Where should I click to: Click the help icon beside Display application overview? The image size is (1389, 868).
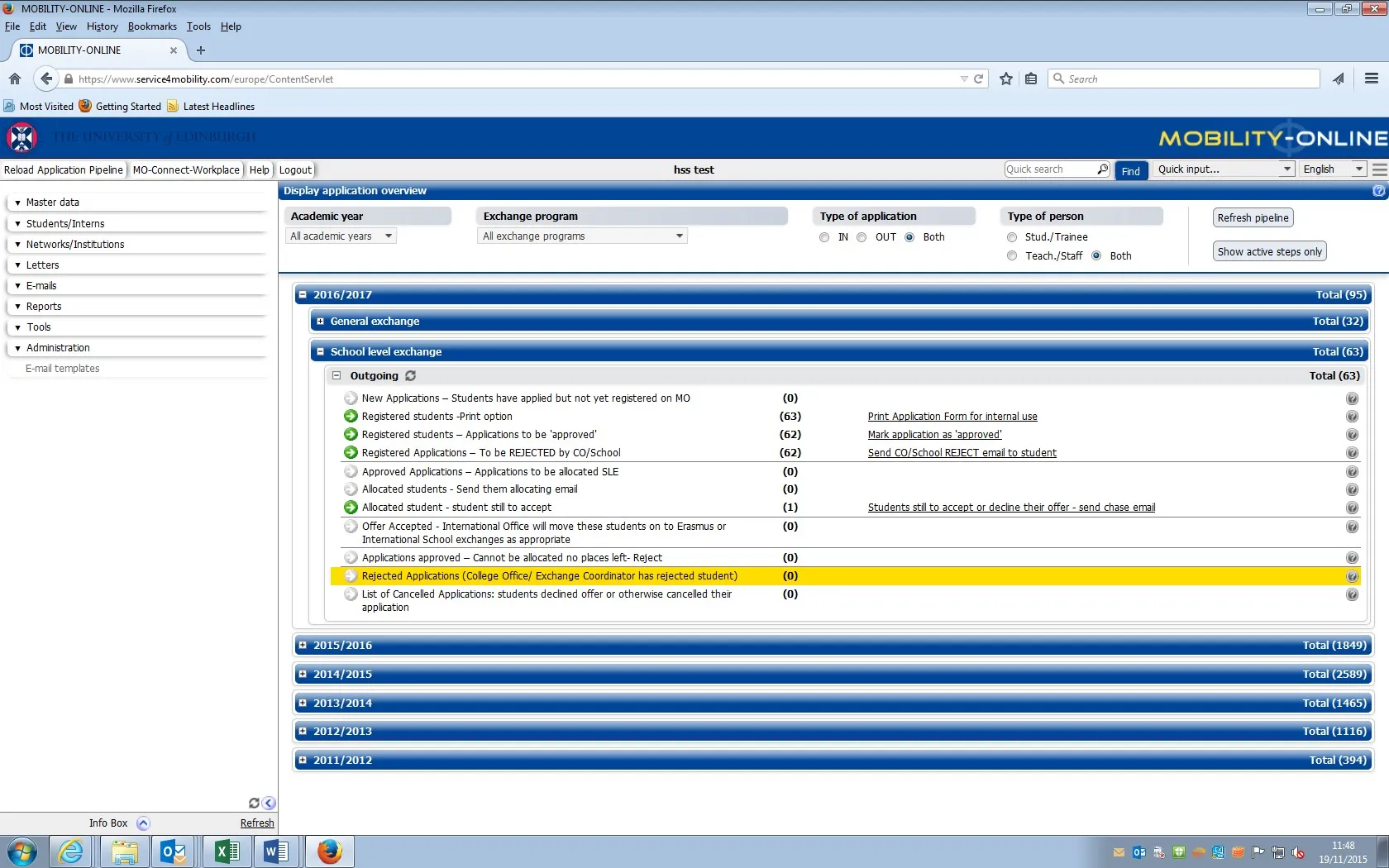pyautogui.click(x=1377, y=190)
